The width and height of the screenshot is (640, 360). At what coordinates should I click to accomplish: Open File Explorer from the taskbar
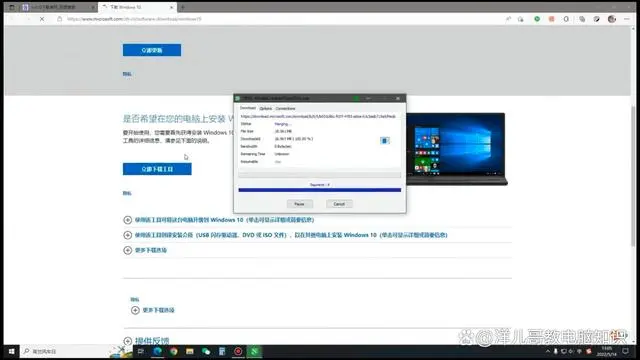tap(190, 351)
